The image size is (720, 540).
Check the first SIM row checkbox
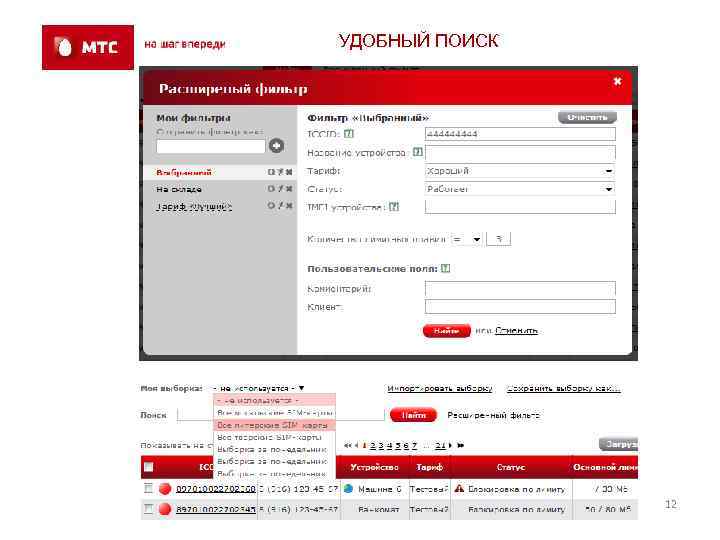(148, 488)
